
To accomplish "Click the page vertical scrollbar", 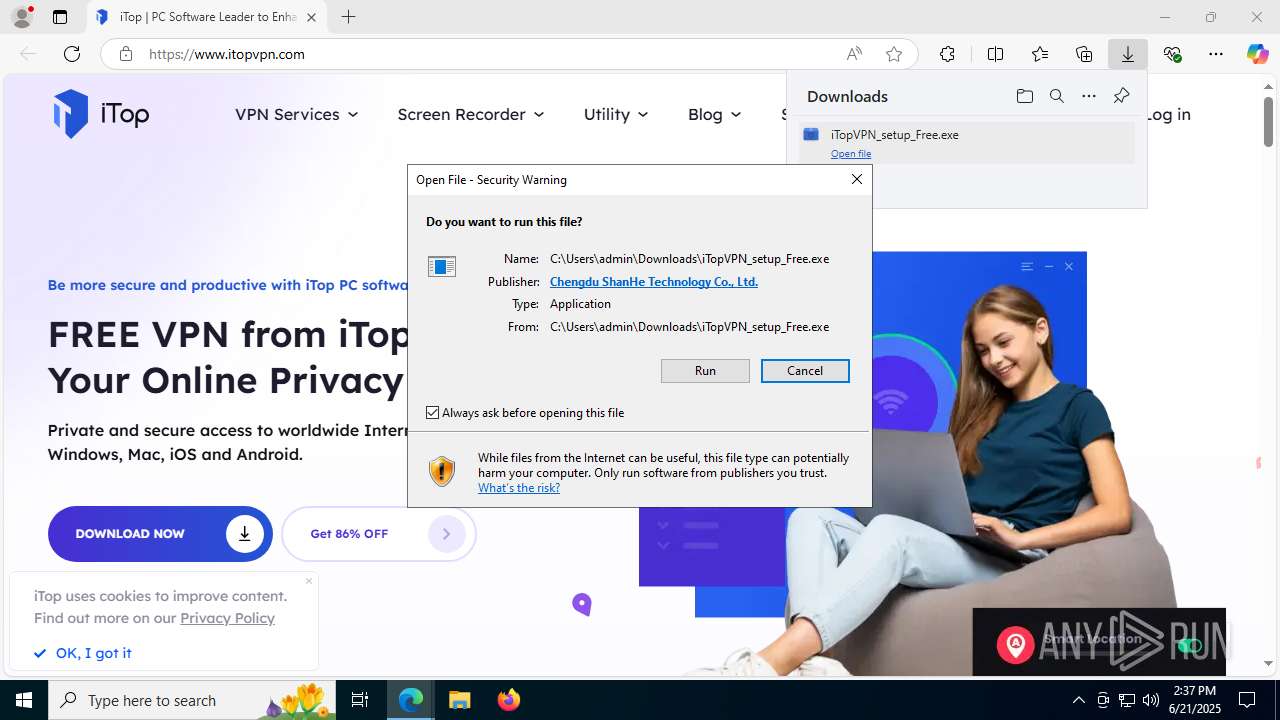I will pyautogui.click(x=1268, y=122).
